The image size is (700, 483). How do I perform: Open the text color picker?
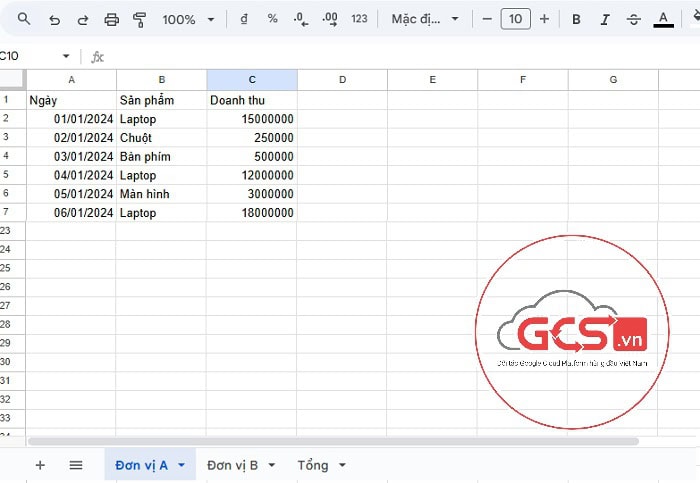(x=662, y=19)
